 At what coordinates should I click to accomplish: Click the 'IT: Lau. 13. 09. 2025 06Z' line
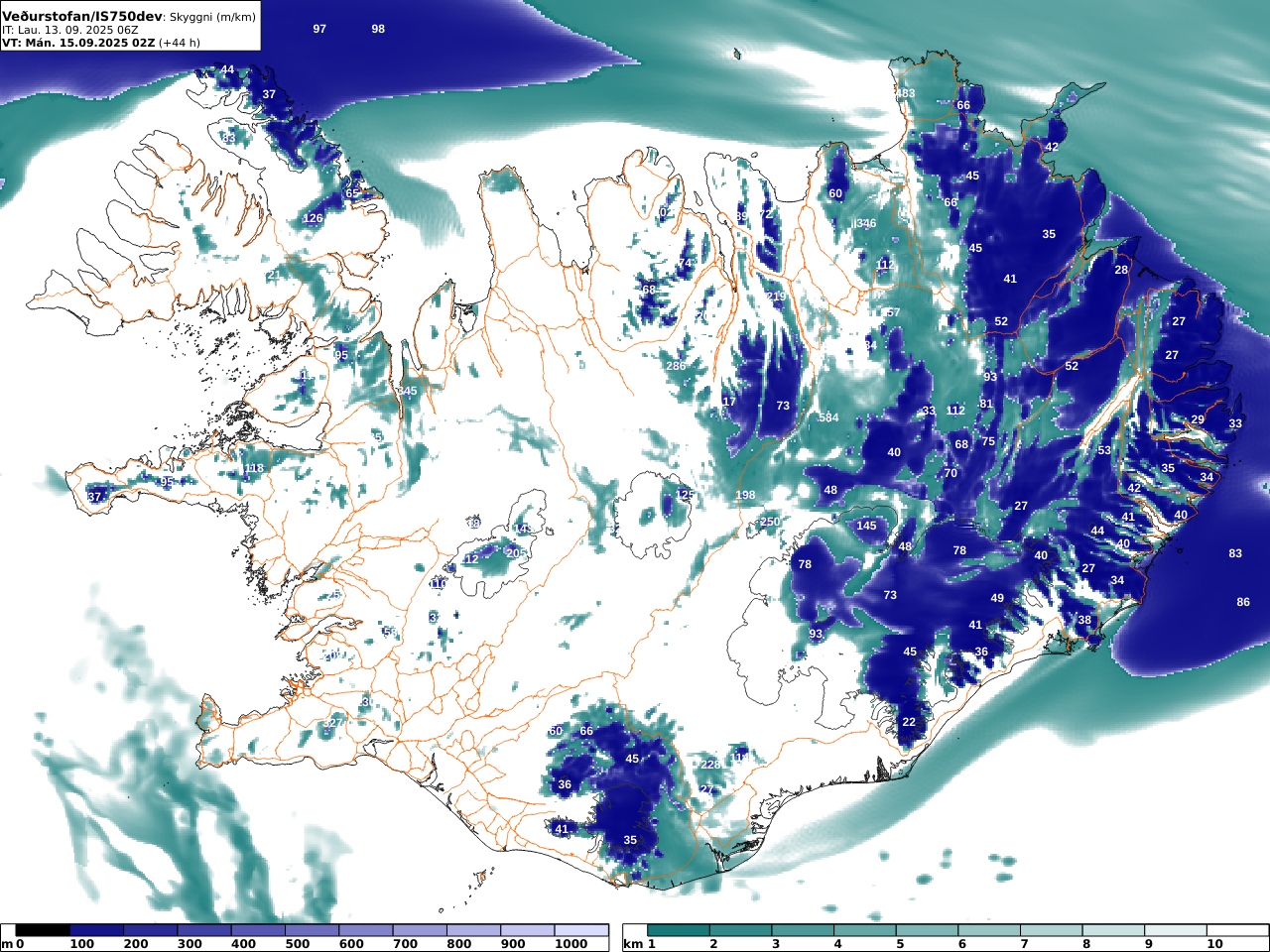(70, 30)
